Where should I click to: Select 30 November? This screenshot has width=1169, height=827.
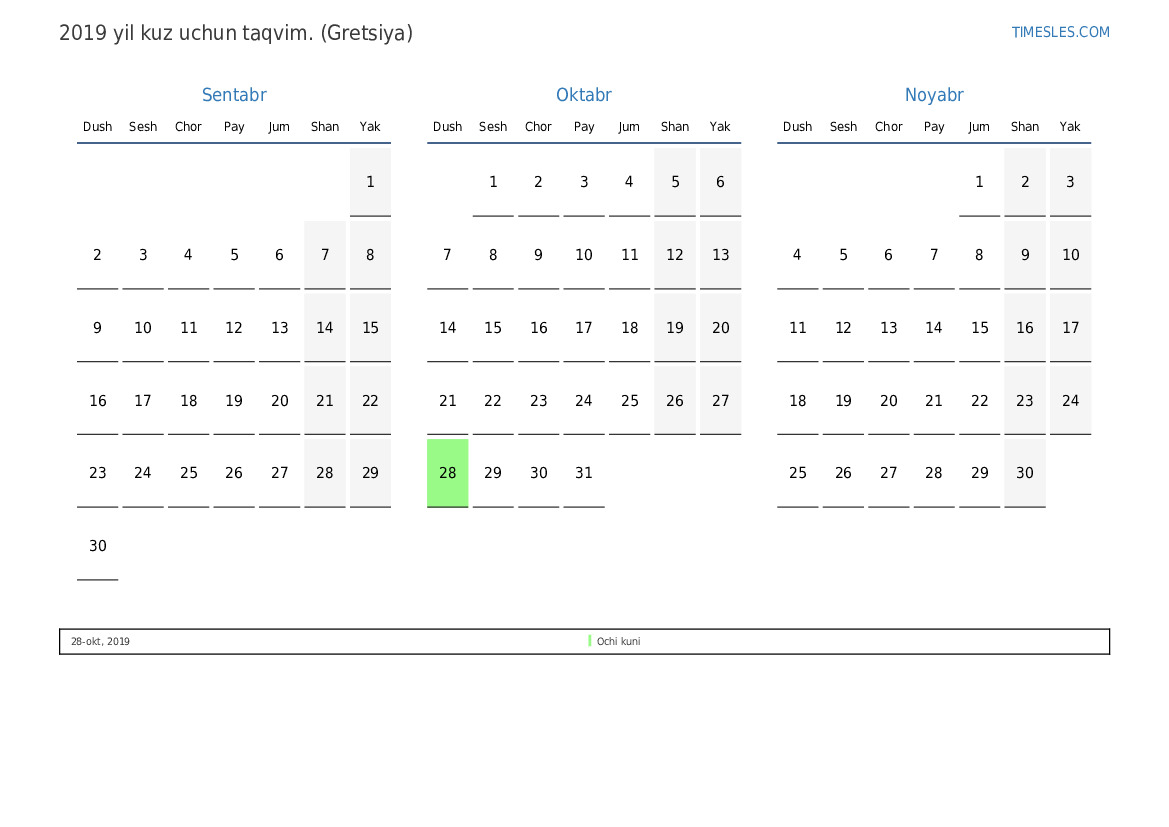(x=1025, y=473)
